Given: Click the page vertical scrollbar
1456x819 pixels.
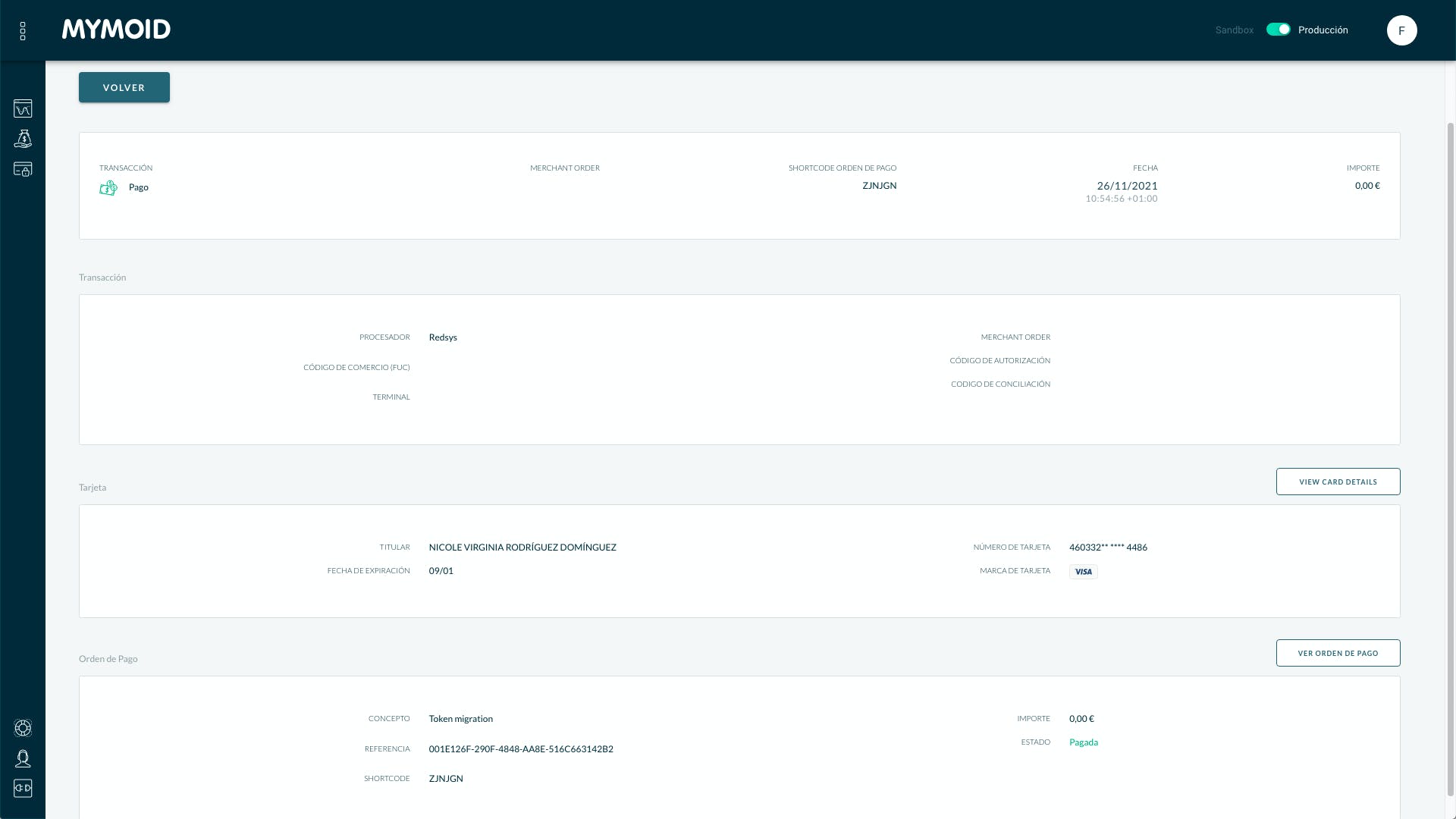Looking at the screenshot, I should click(x=1450, y=455).
